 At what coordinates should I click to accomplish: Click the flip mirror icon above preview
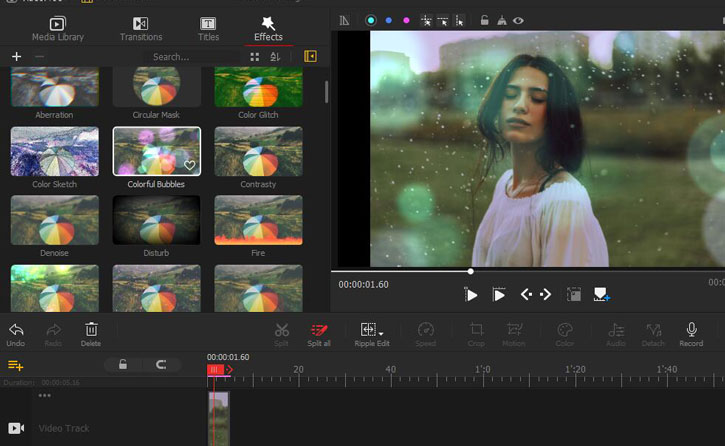344,20
